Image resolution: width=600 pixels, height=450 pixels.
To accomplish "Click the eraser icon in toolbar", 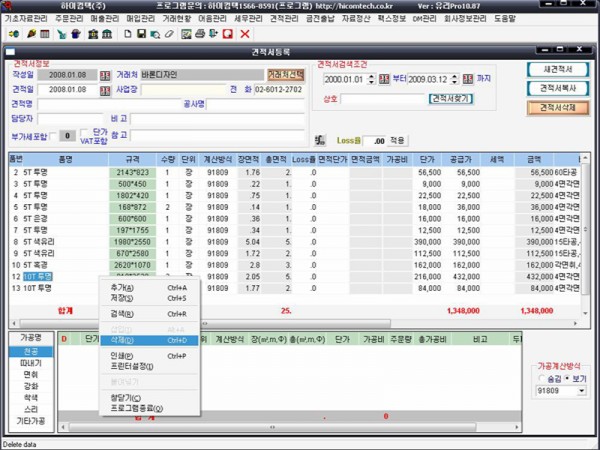I will [169, 34].
